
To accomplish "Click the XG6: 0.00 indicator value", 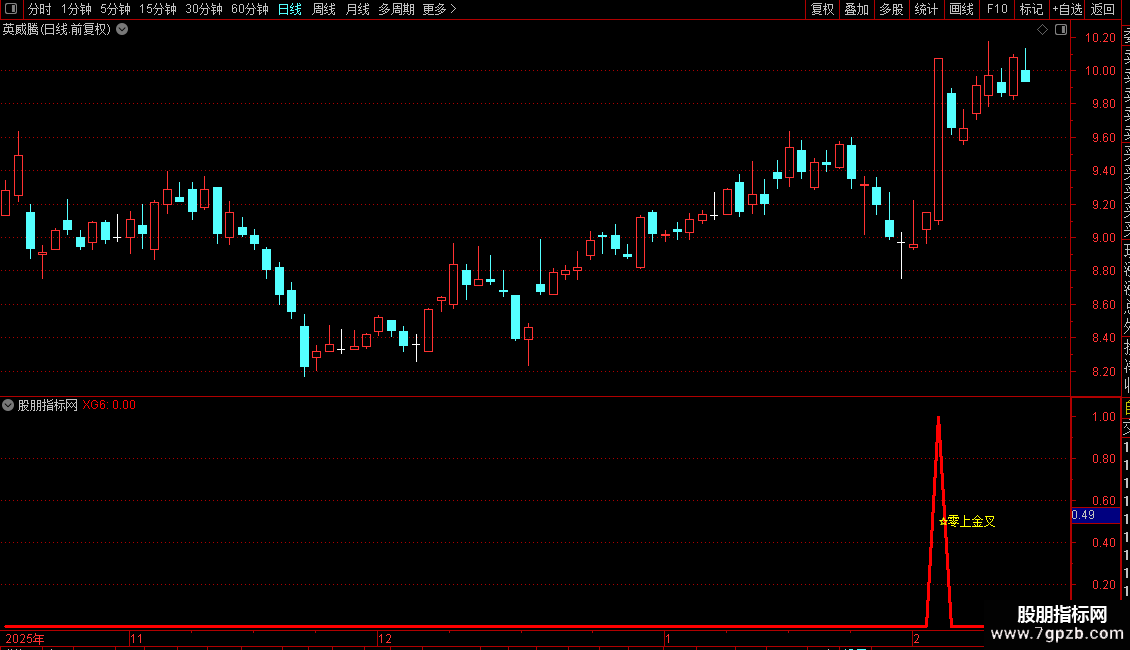I will [x=109, y=405].
